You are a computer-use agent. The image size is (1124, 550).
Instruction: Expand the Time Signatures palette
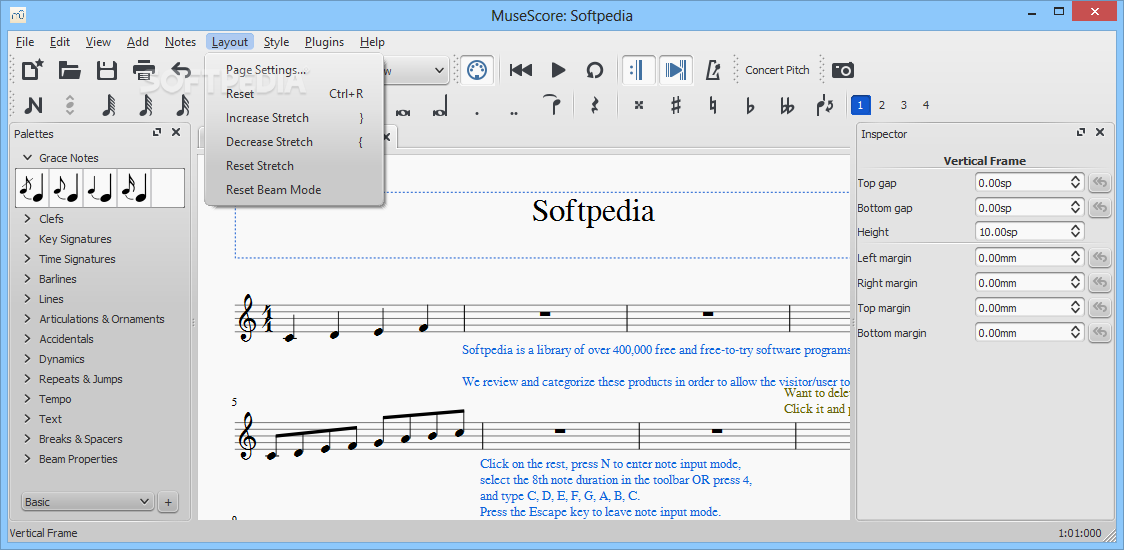(28, 259)
